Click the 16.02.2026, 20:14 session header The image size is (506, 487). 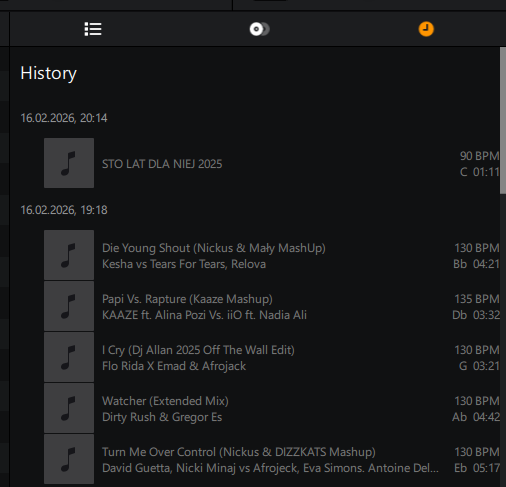pyautogui.click(x=64, y=118)
